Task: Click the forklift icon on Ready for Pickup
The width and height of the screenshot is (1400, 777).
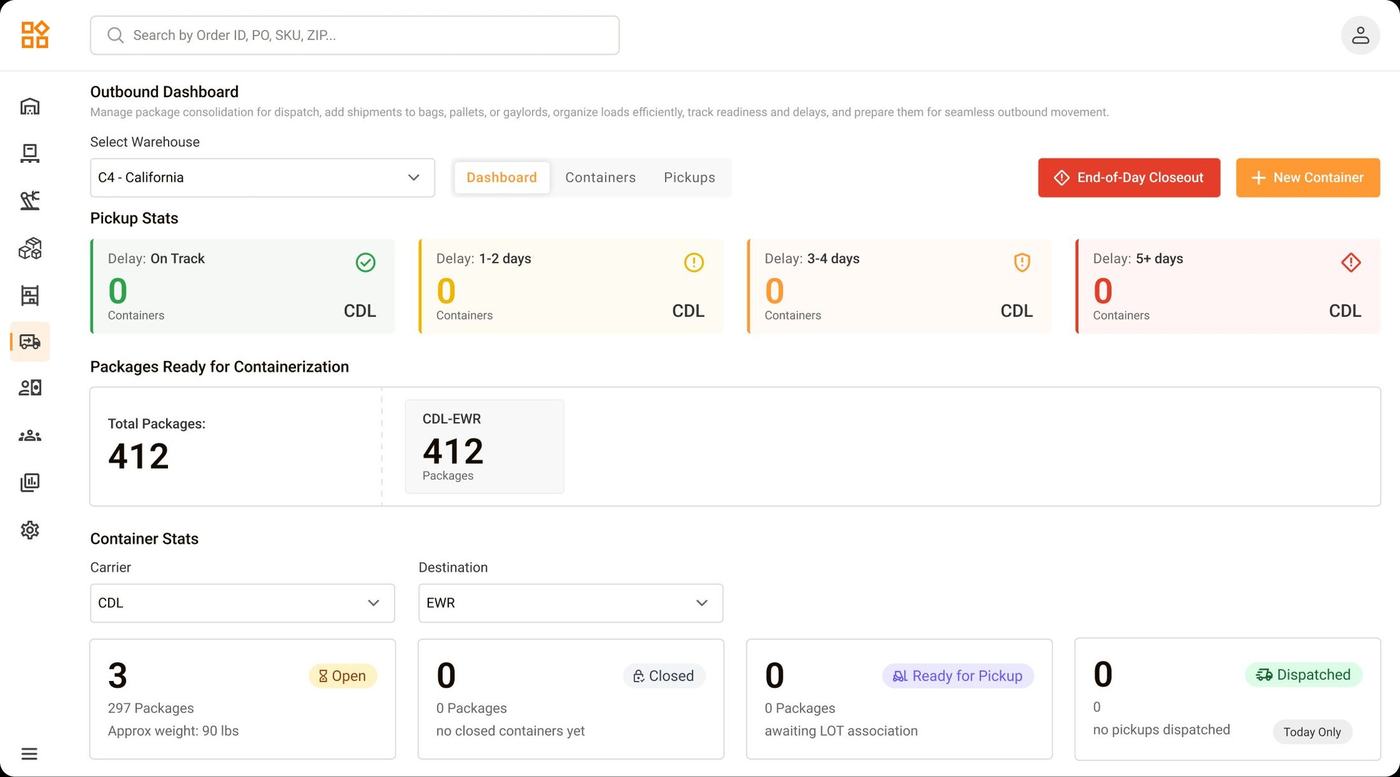Action: (x=900, y=676)
